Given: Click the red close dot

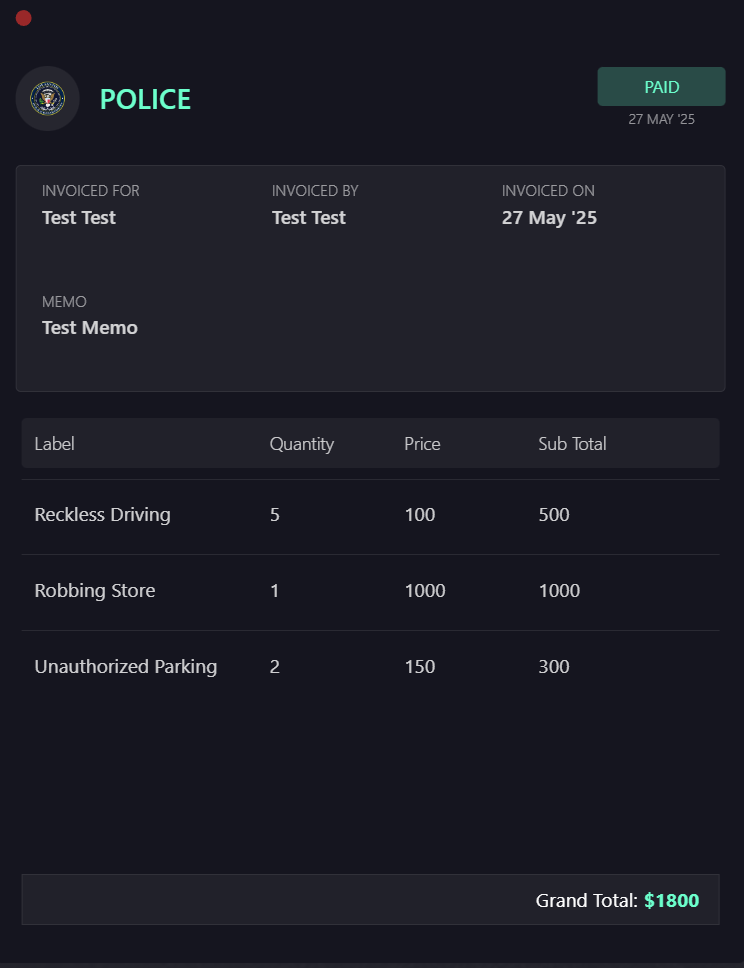Looking at the screenshot, I should click(x=24, y=18).
